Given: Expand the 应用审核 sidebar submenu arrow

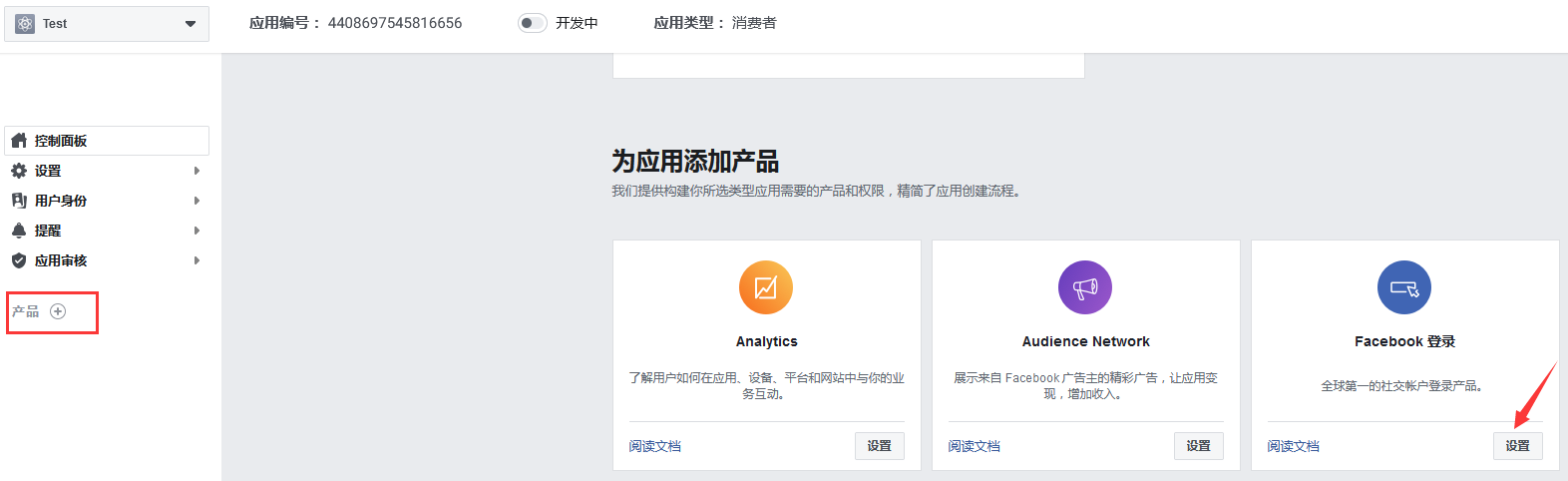Looking at the screenshot, I should tap(196, 260).
